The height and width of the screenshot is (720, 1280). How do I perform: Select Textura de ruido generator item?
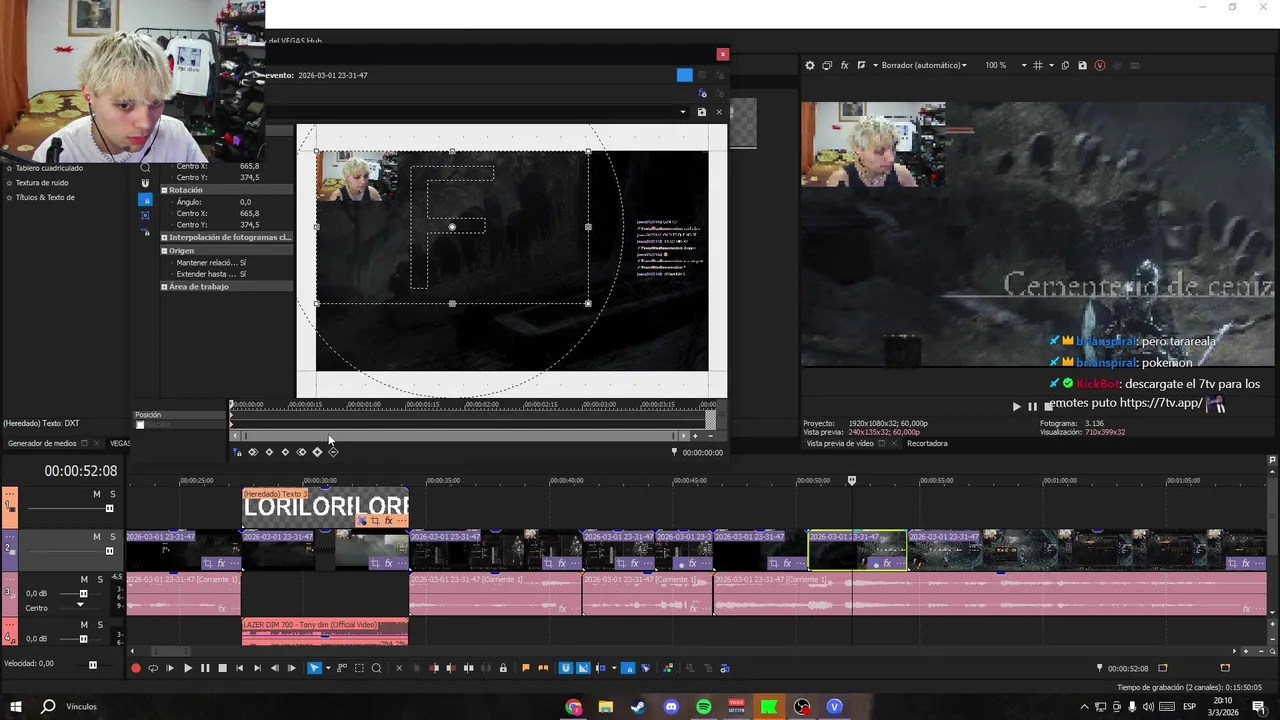pyautogui.click(x=42, y=183)
